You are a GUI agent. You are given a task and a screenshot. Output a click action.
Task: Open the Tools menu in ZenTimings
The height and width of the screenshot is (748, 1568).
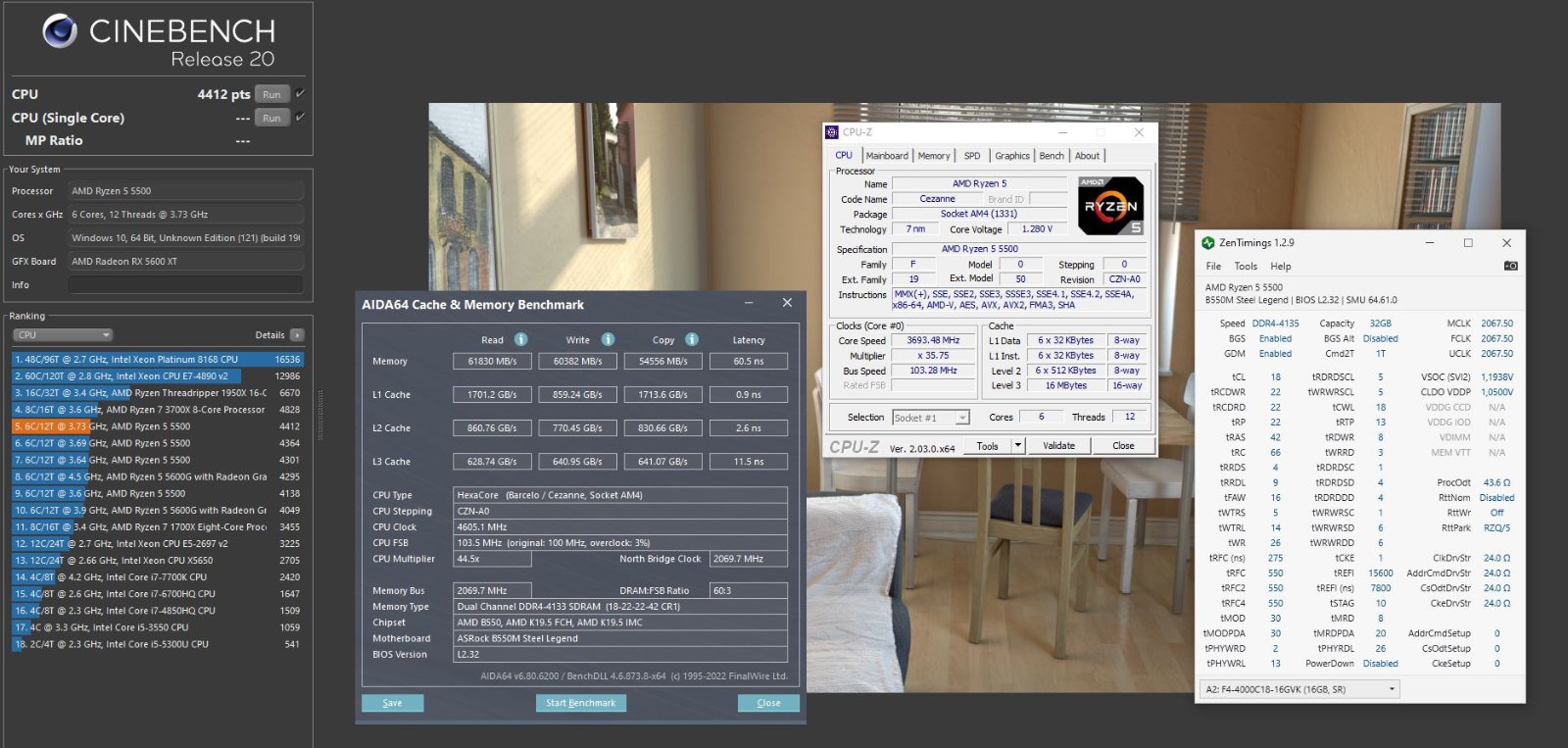tap(1246, 267)
